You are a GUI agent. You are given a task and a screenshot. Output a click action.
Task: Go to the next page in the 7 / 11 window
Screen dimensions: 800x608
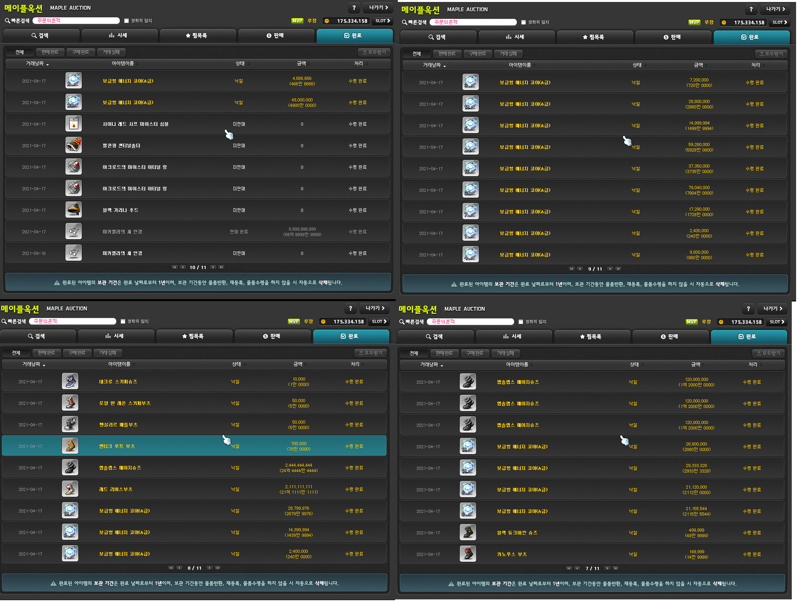click(607, 568)
